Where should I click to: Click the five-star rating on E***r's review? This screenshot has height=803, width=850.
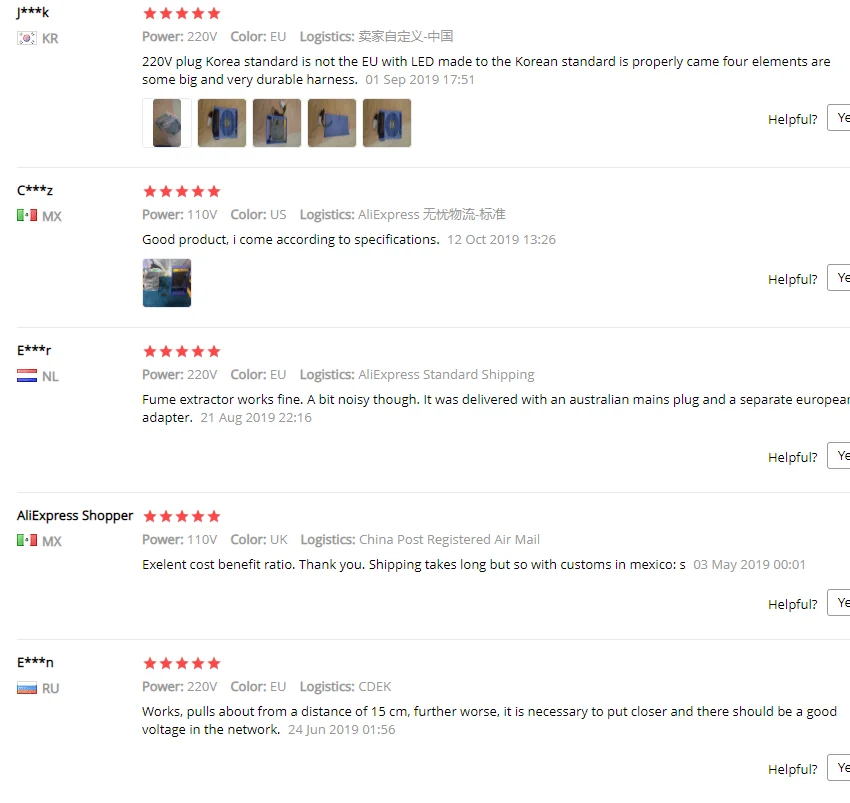(x=182, y=351)
